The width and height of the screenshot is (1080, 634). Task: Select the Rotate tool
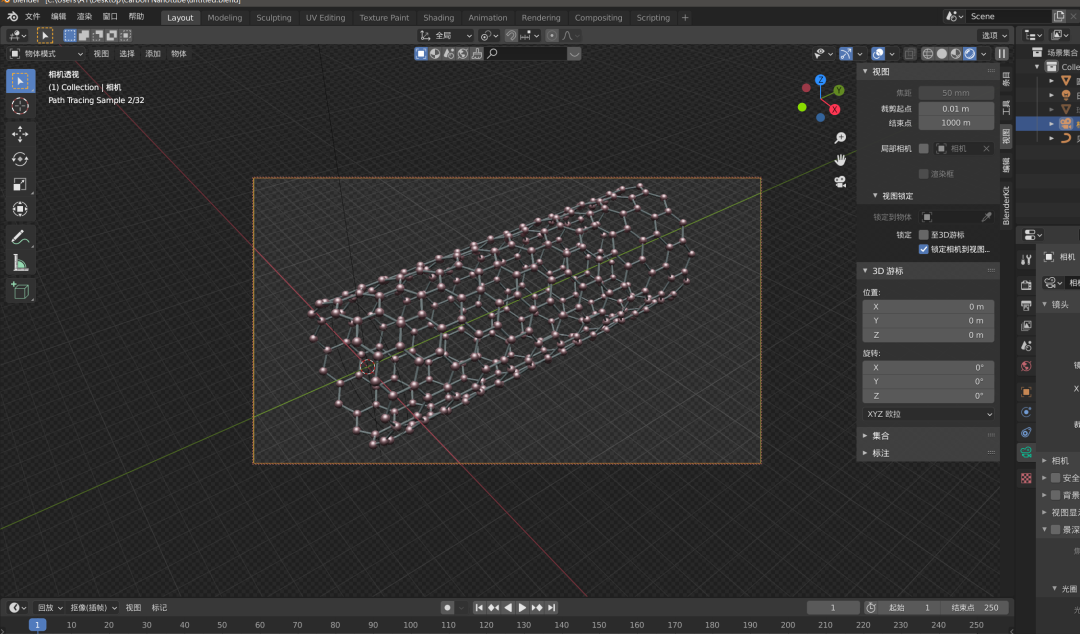21,159
